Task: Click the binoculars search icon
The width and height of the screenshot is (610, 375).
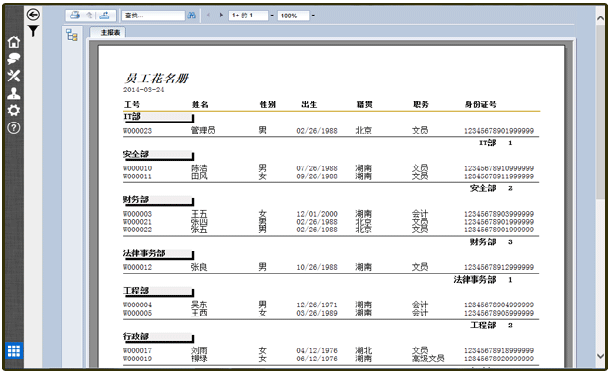Action: click(191, 15)
